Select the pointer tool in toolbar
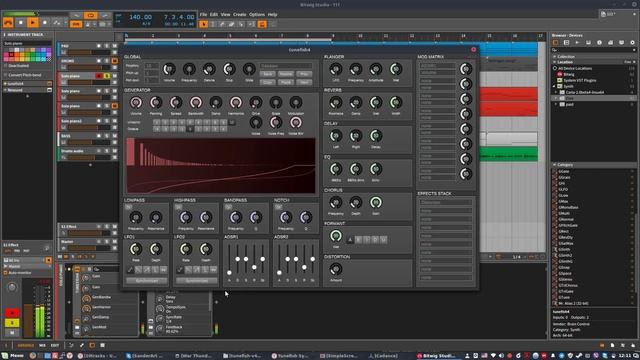This screenshot has width=640, height=360. click(203, 24)
